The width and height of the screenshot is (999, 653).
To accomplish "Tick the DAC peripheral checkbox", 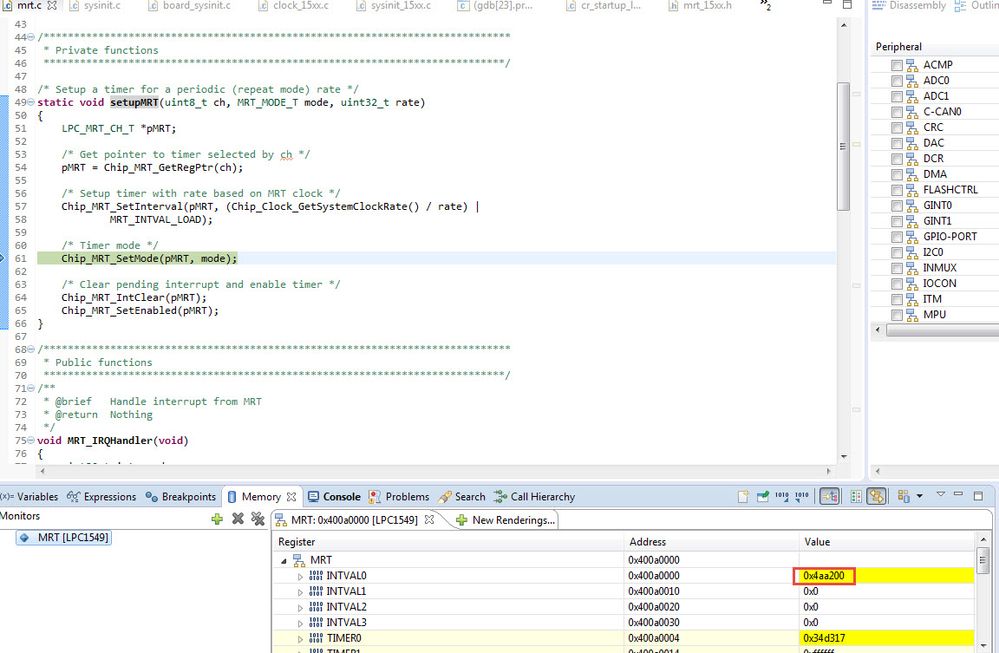I will click(x=896, y=143).
